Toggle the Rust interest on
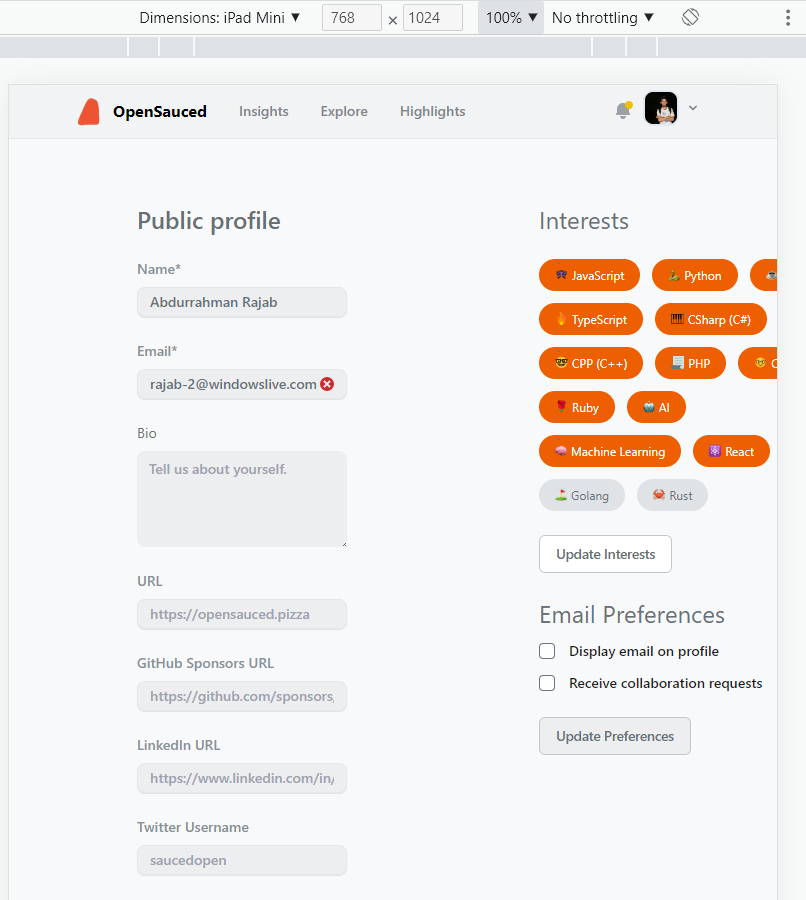Screen dimensions: 806x900 tap(672, 495)
